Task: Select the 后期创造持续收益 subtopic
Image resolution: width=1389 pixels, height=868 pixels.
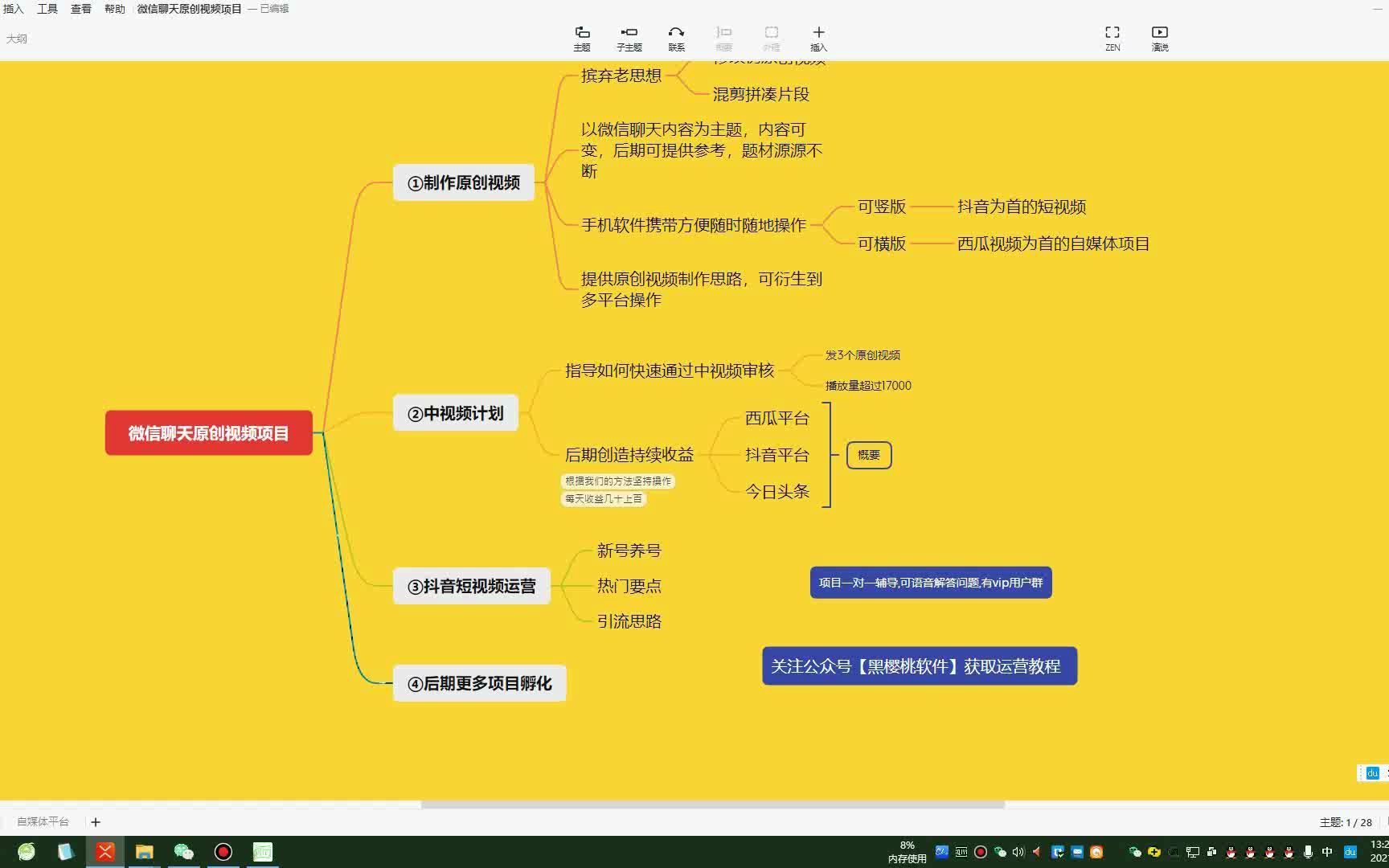Action: pos(629,455)
